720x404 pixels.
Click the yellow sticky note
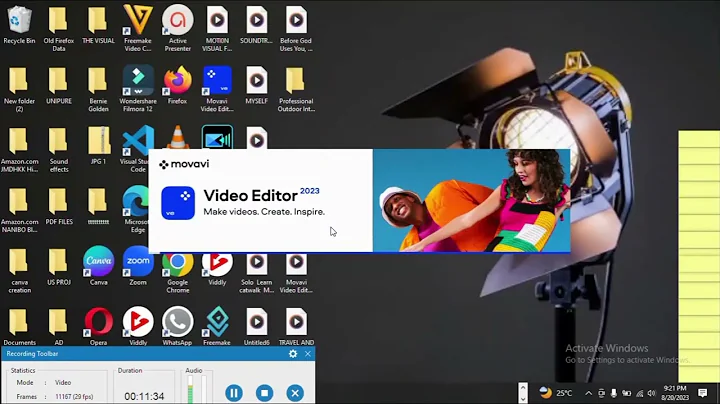pyautogui.click(x=699, y=256)
